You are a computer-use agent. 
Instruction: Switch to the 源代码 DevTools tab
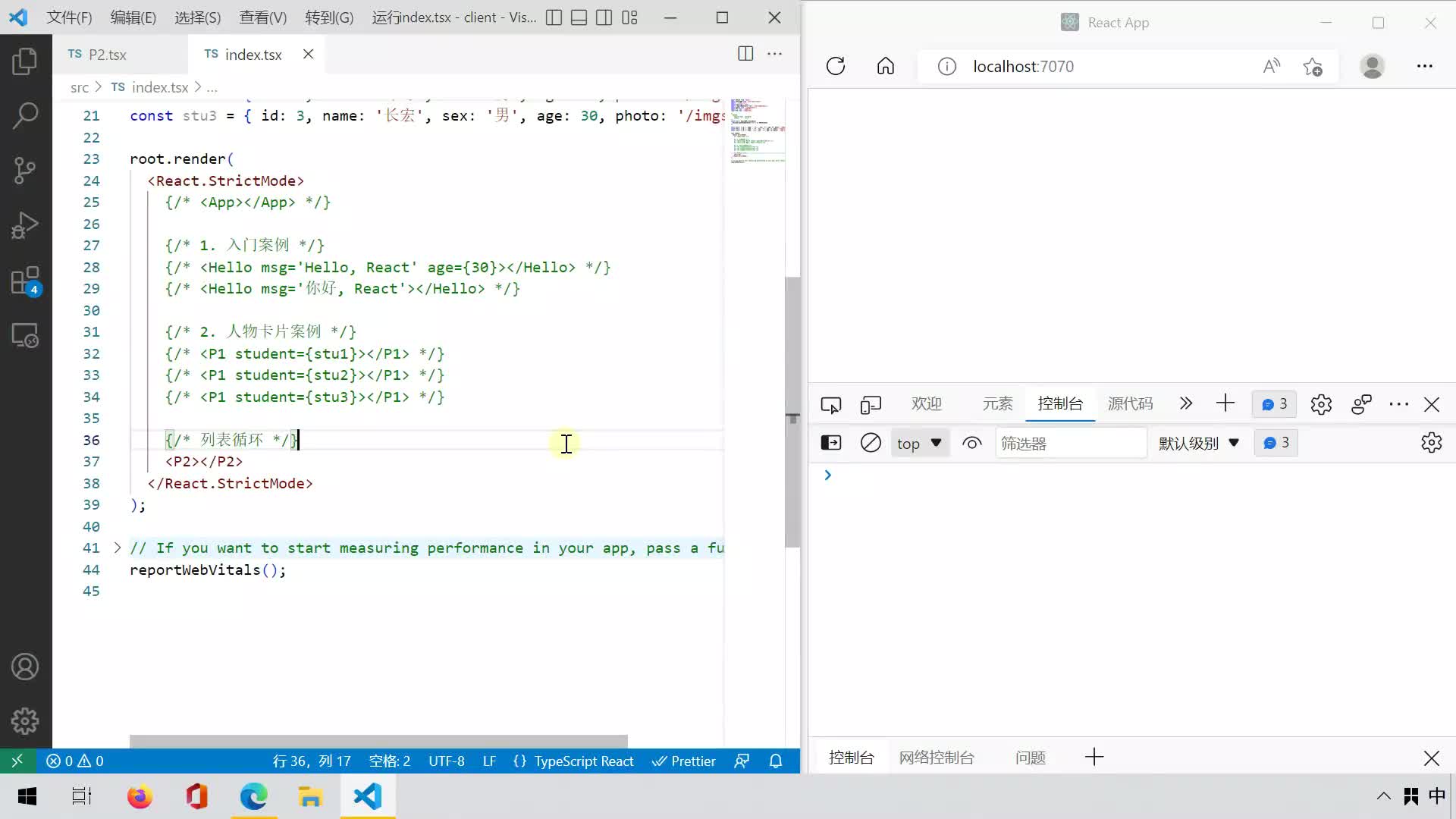click(1130, 403)
